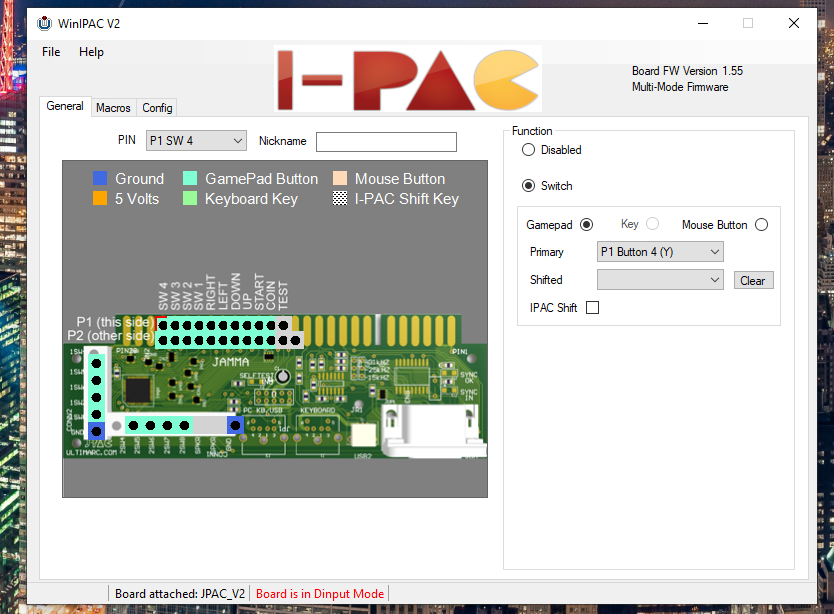This screenshot has height=614, width=834.
Task: Click the teal GamePad Button legend swatch
Action: click(190, 178)
